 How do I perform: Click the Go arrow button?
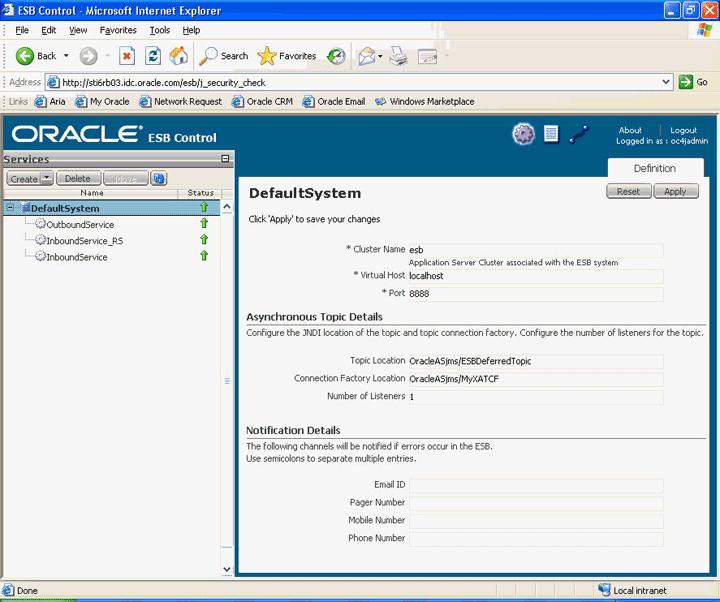[x=686, y=82]
